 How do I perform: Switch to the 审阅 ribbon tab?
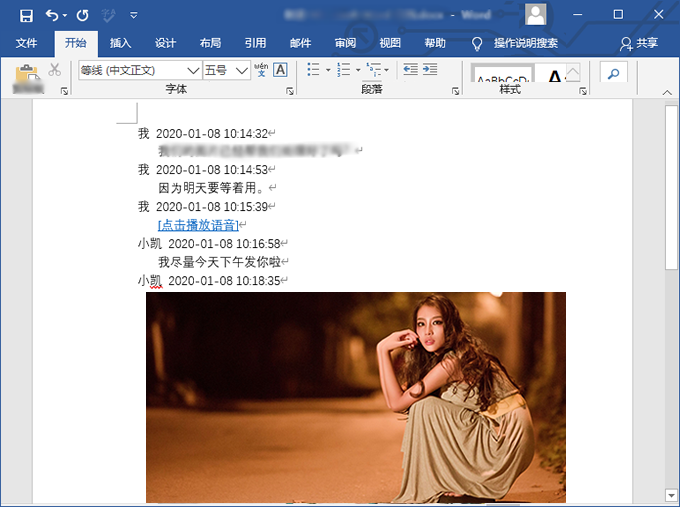click(x=345, y=43)
